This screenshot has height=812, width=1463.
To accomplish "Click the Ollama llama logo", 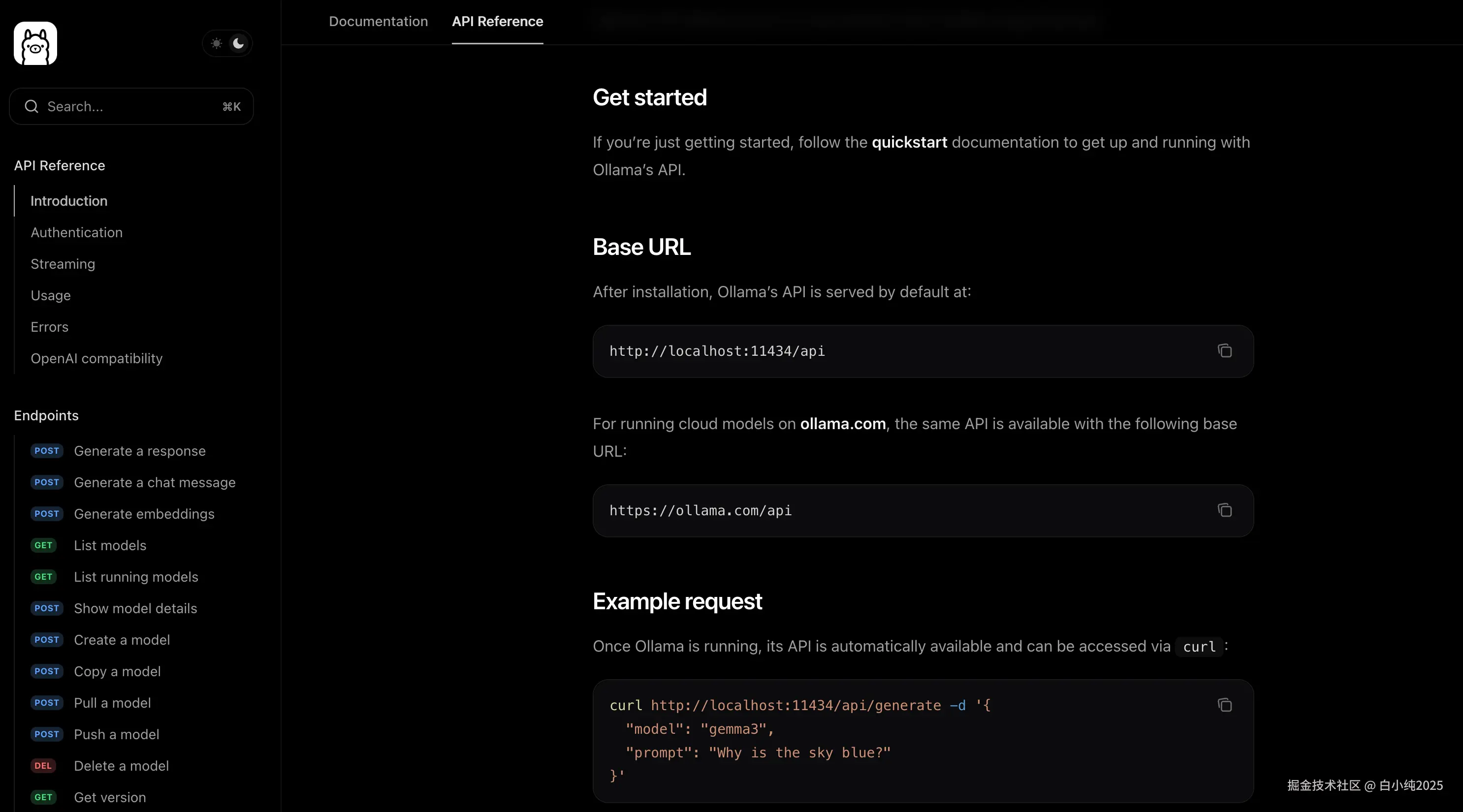I will coord(35,43).
